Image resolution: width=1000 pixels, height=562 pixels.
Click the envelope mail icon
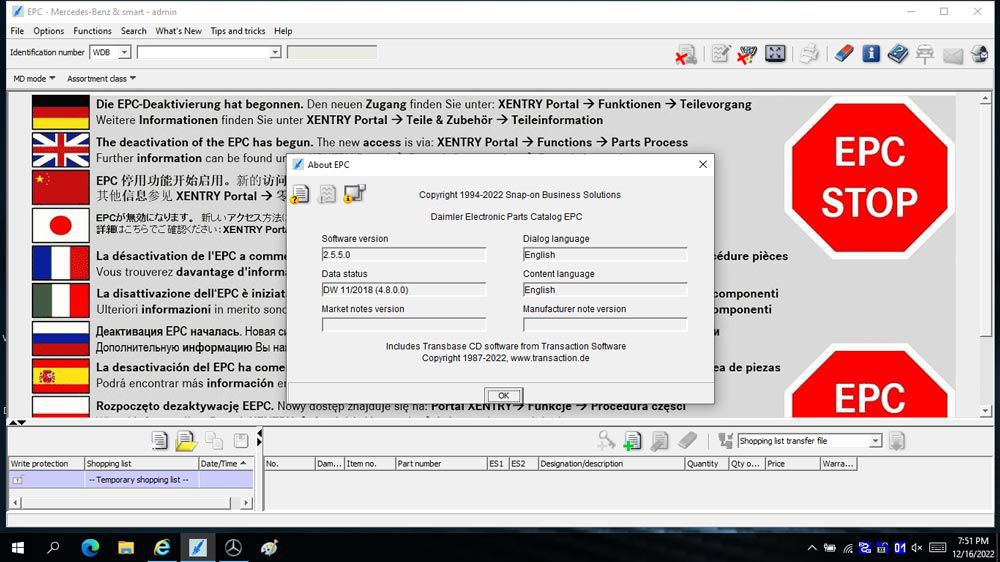point(953,55)
